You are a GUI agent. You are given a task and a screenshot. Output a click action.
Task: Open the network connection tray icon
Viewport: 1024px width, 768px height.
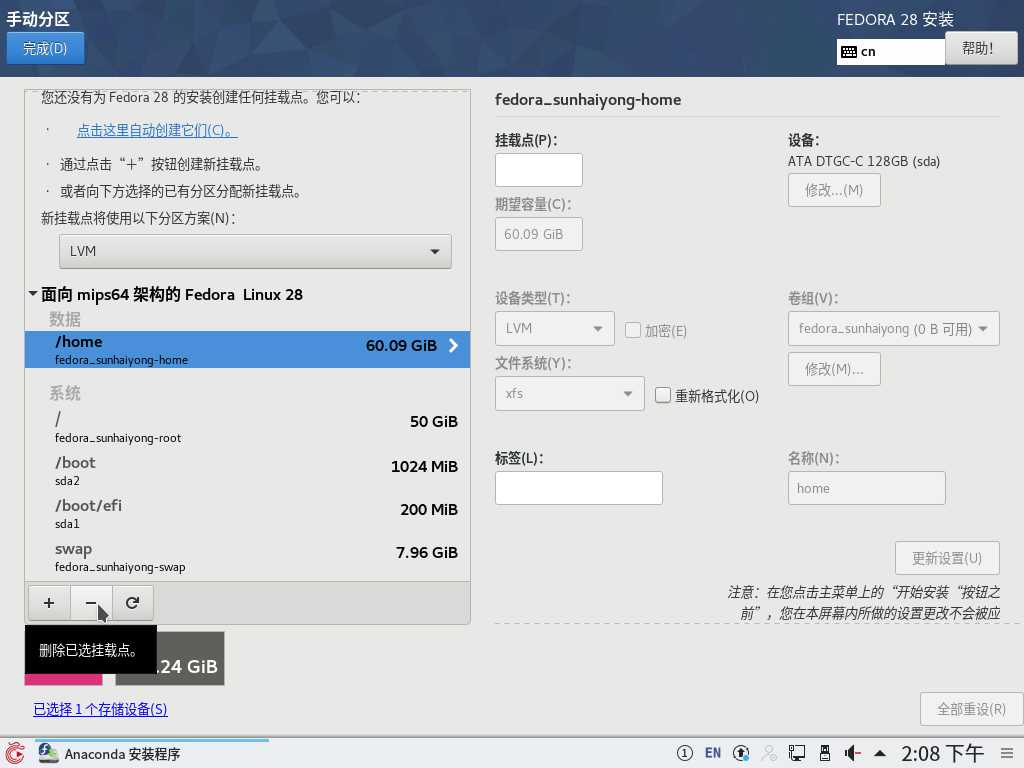[x=797, y=754]
